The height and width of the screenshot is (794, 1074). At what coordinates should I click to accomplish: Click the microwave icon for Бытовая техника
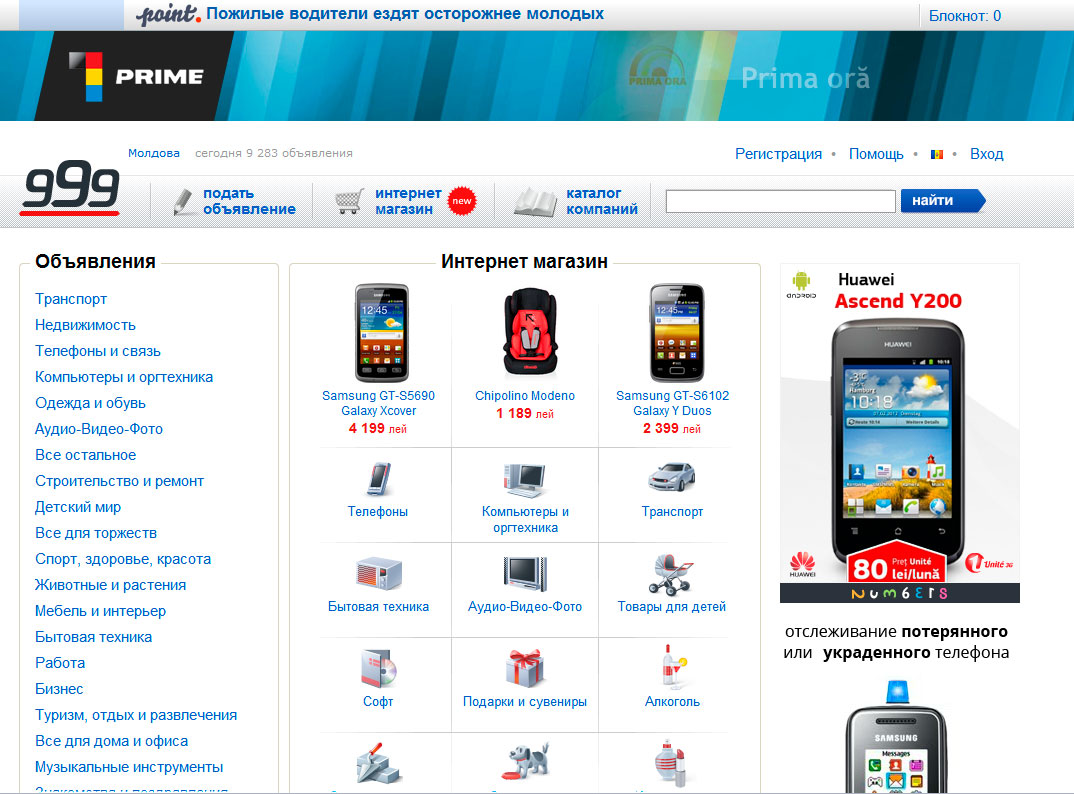point(378,574)
